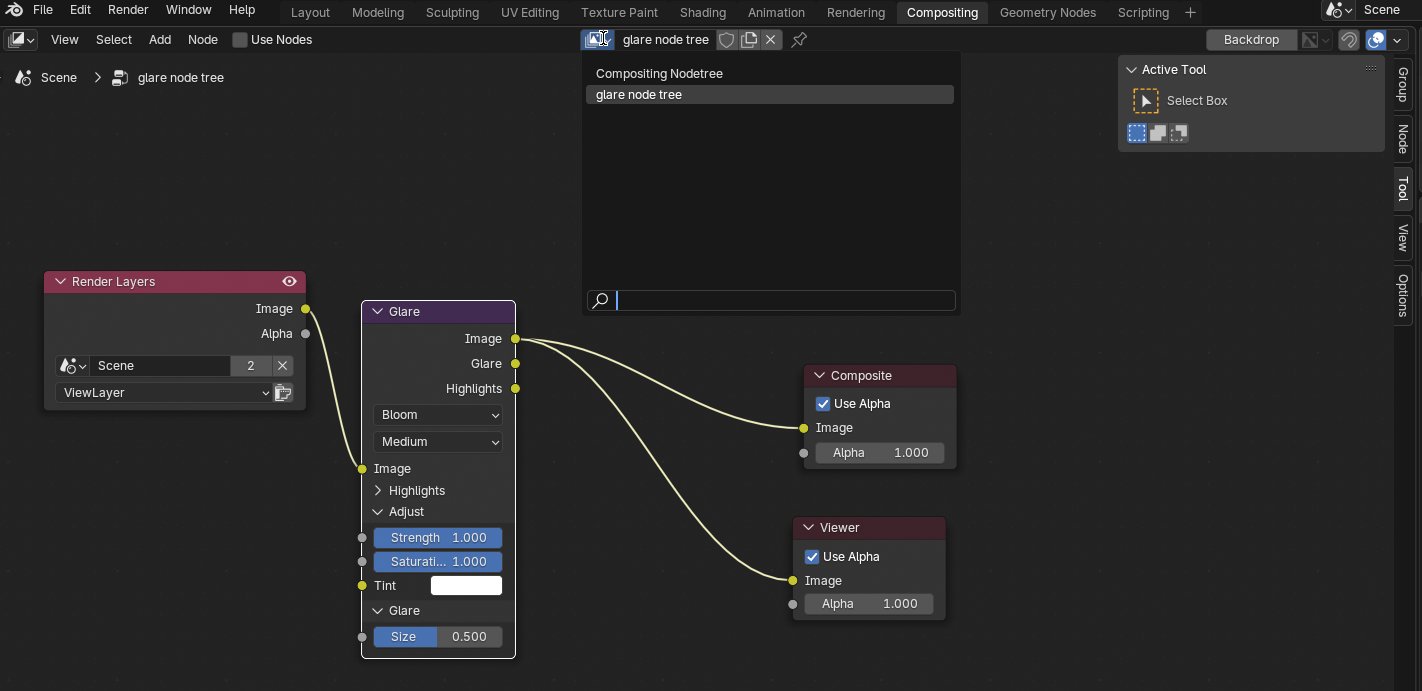Open the Render menu
Screen dimensions: 1422x691
pyautogui.click(x=128, y=10)
